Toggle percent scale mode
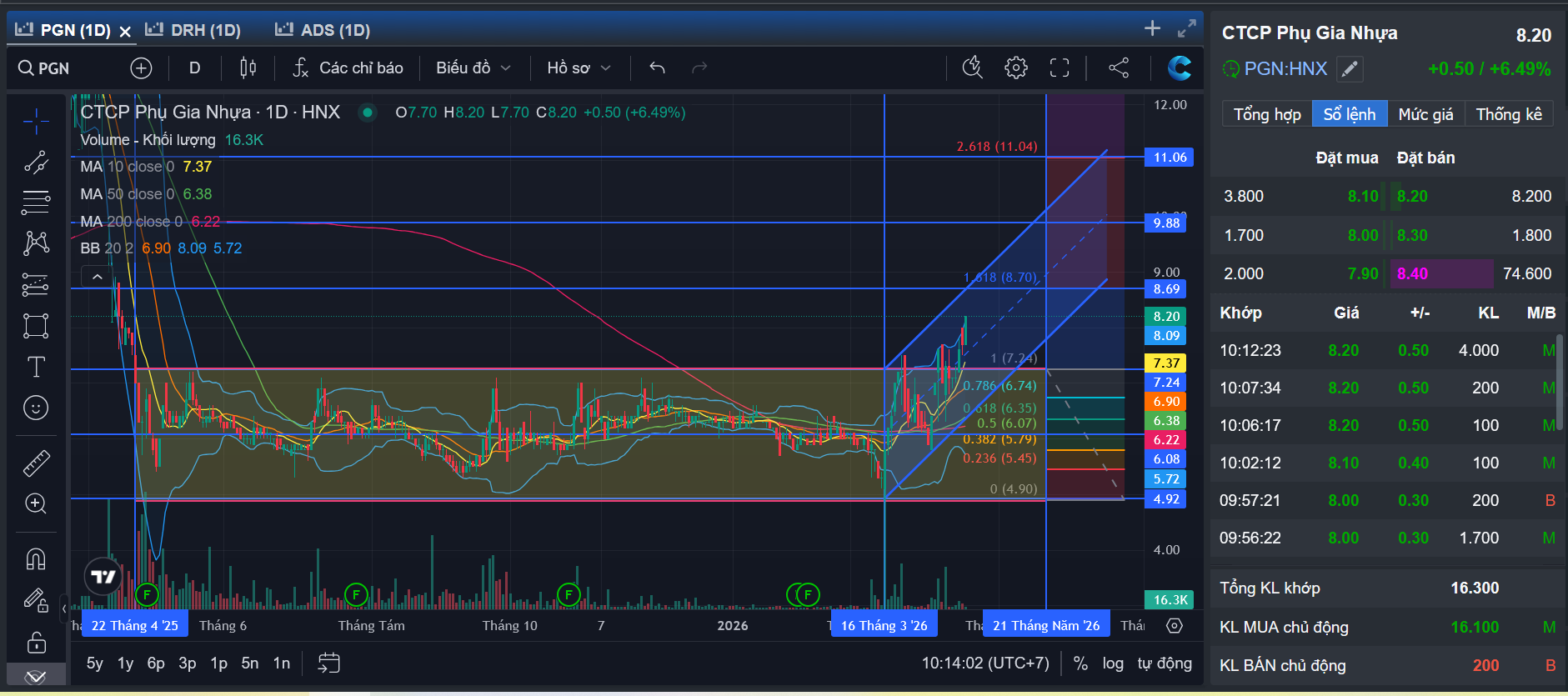Image resolution: width=1568 pixels, height=696 pixels. click(1080, 663)
